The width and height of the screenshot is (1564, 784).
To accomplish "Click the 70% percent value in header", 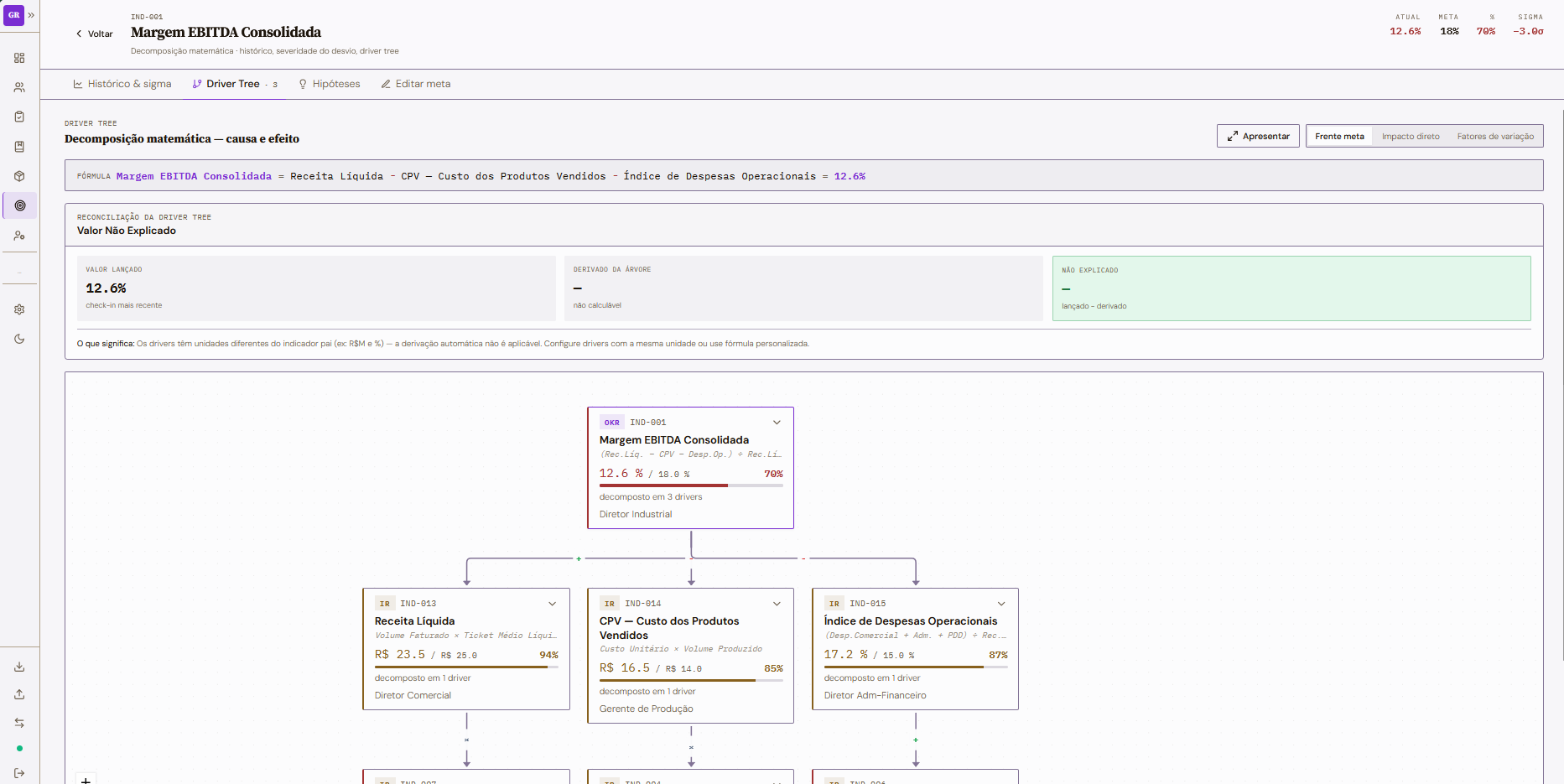I will pos(1486,31).
